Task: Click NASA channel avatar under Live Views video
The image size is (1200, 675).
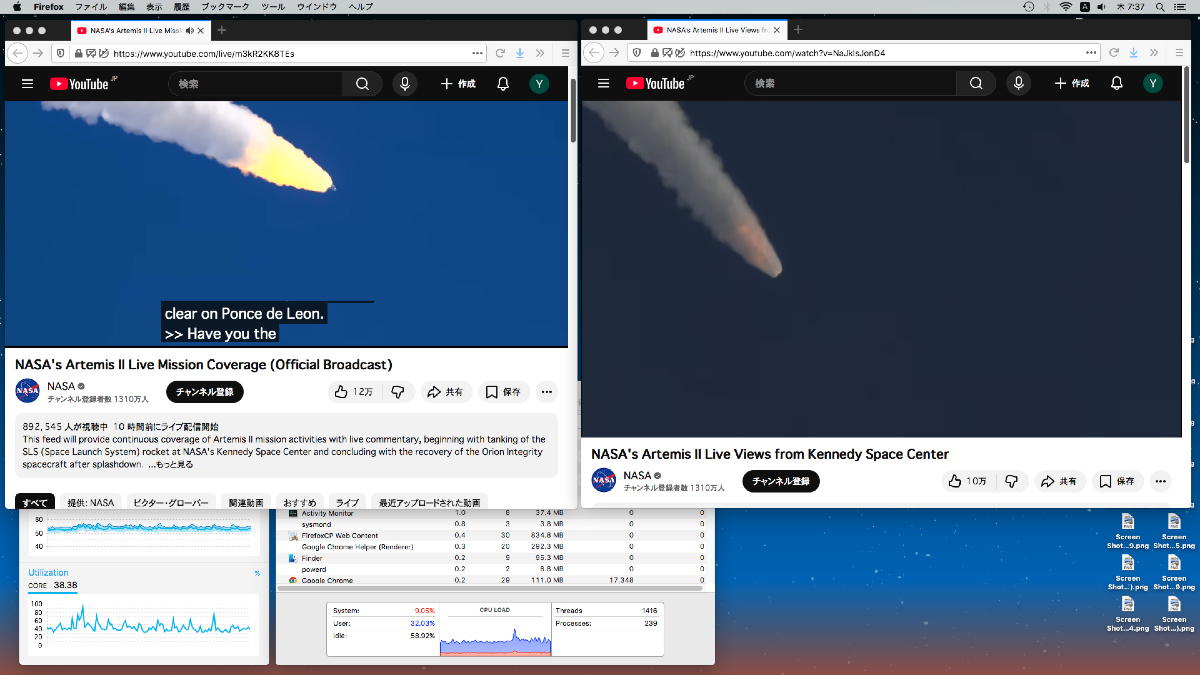Action: [604, 480]
